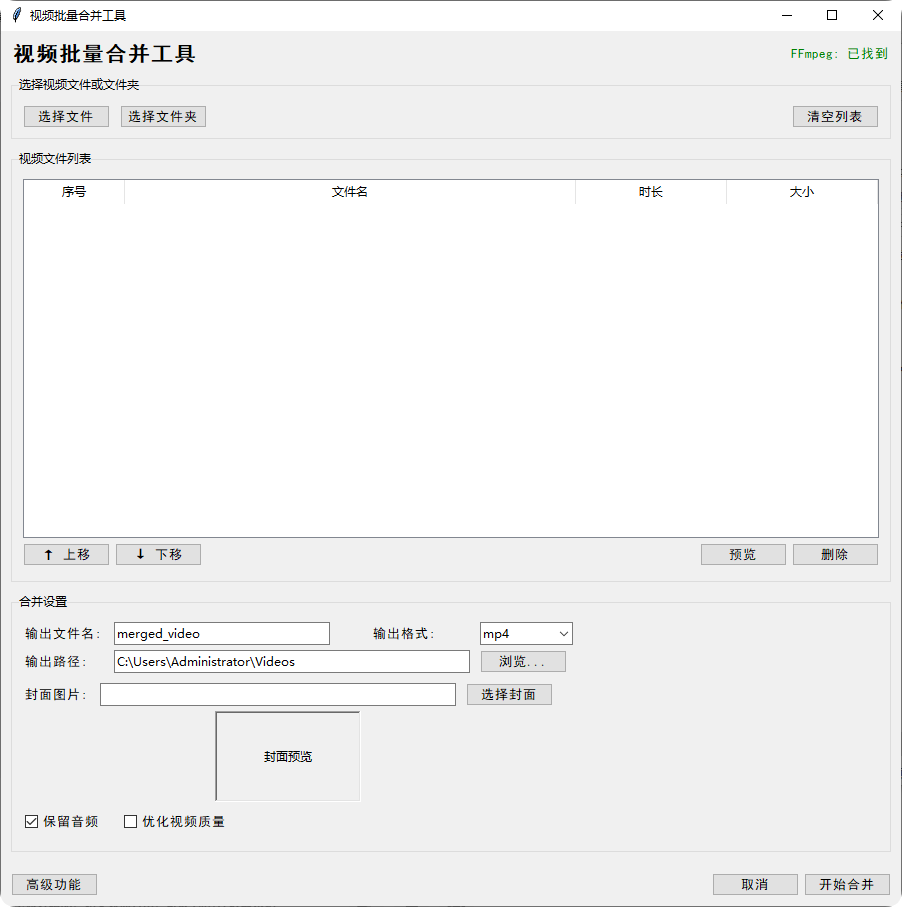The image size is (902, 907).
Task: Click the 选择文件夹 button
Action: [163, 116]
